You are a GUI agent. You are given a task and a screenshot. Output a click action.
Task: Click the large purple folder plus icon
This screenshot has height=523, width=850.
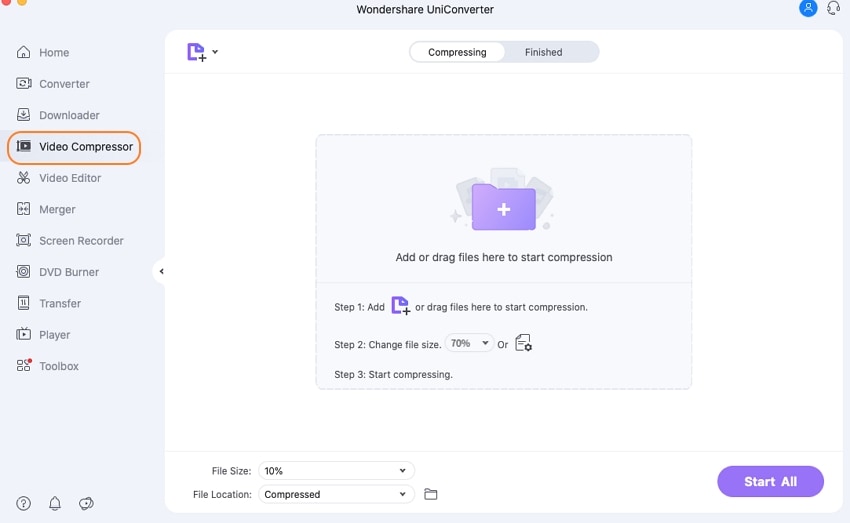coord(504,208)
